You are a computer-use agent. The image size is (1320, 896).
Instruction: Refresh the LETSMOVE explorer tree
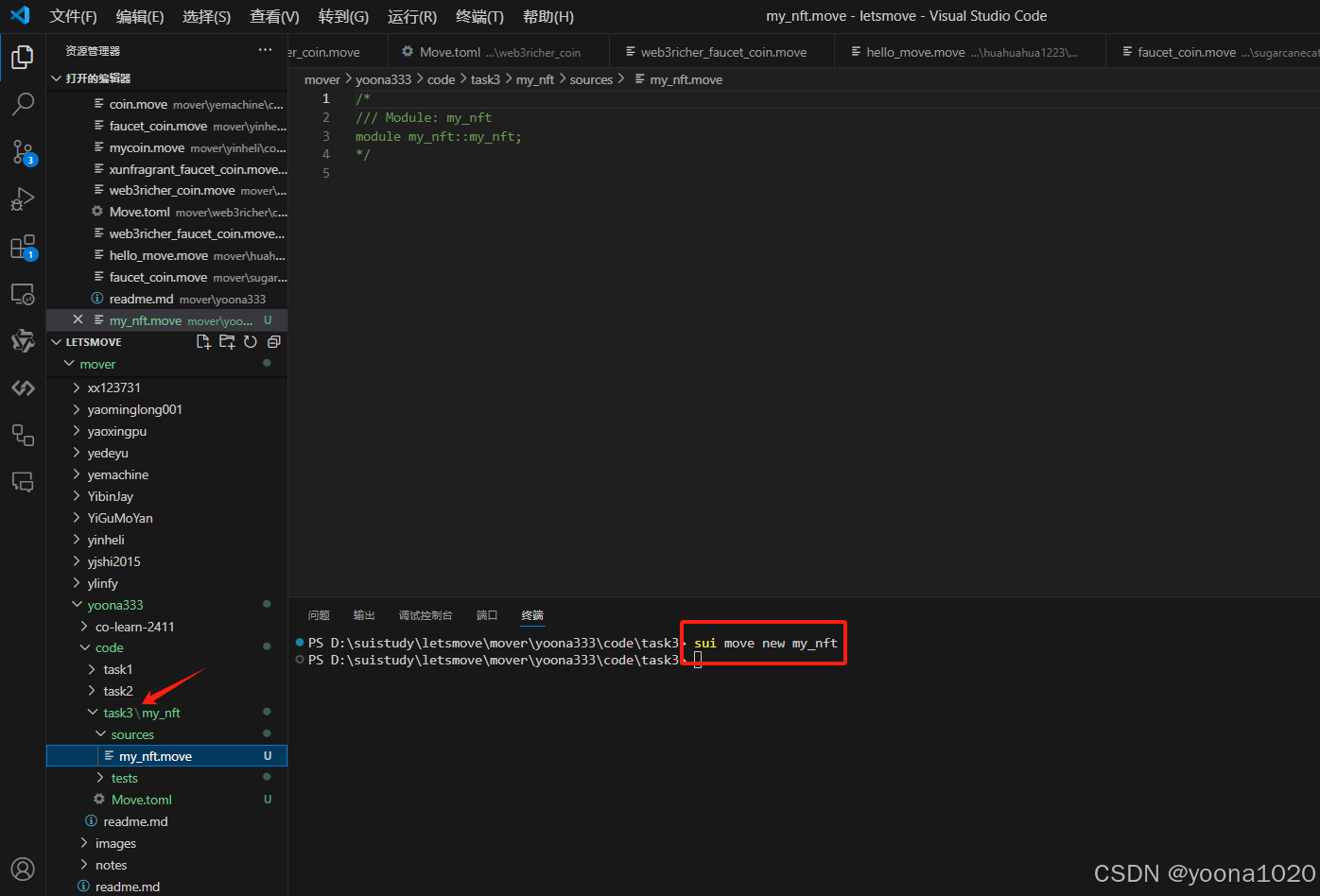[251, 342]
